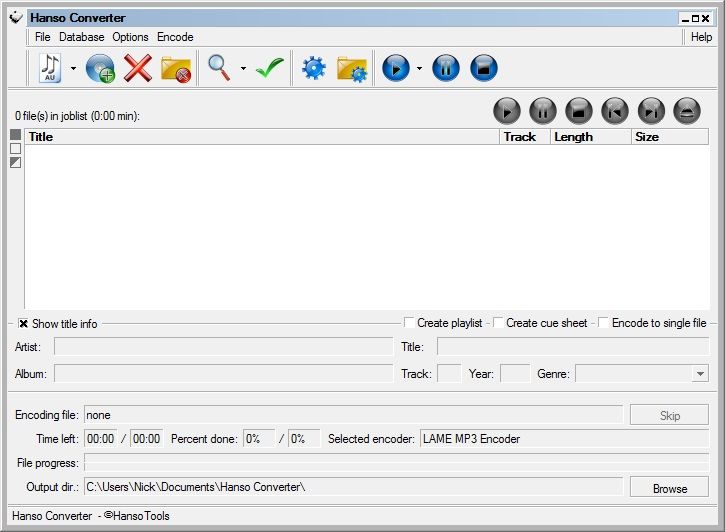
Task: Add audio CD contents with disc icon
Action: coord(100,68)
